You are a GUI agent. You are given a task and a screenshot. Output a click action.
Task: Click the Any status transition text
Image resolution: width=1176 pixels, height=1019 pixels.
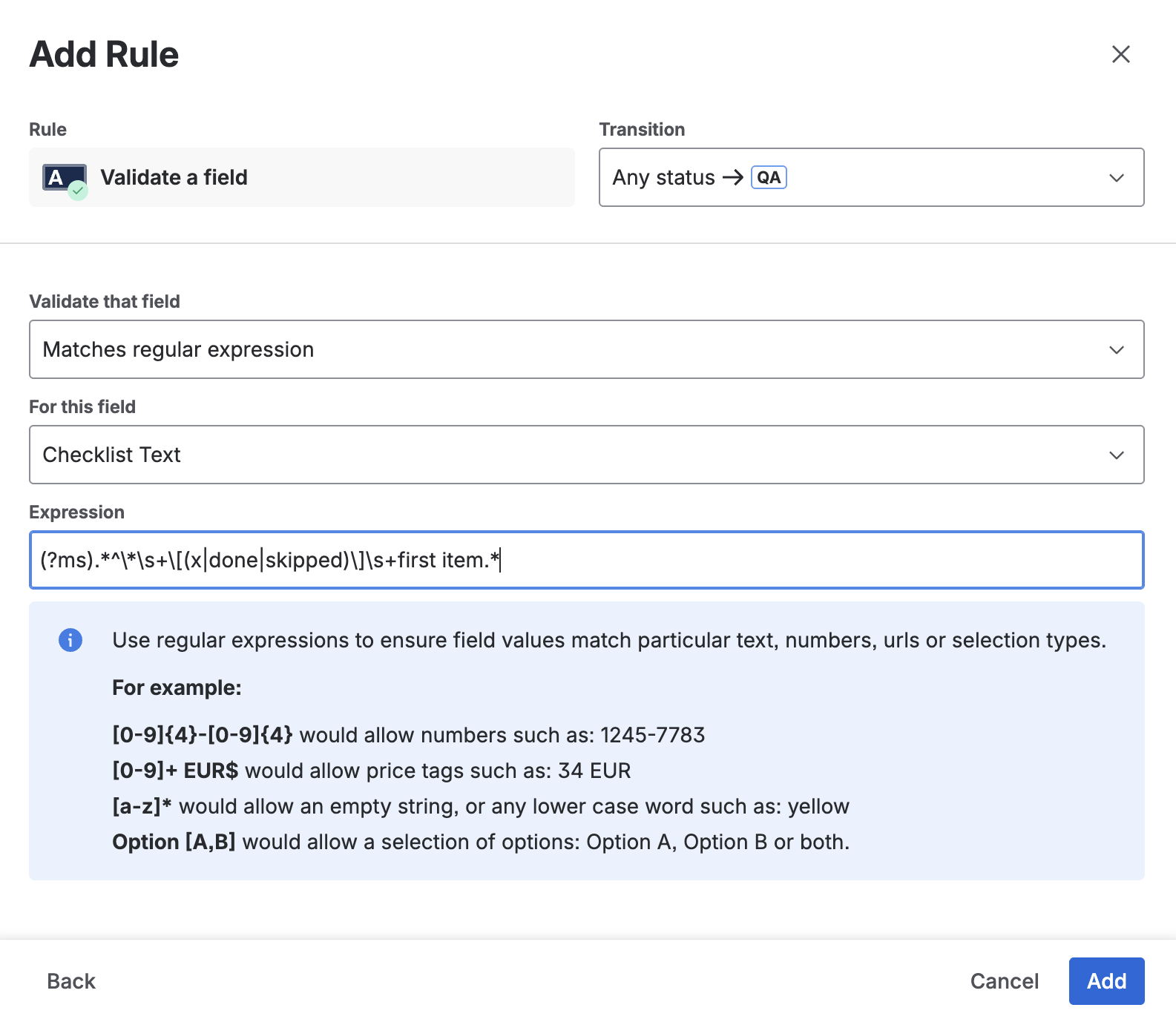(x=663, y=178)
